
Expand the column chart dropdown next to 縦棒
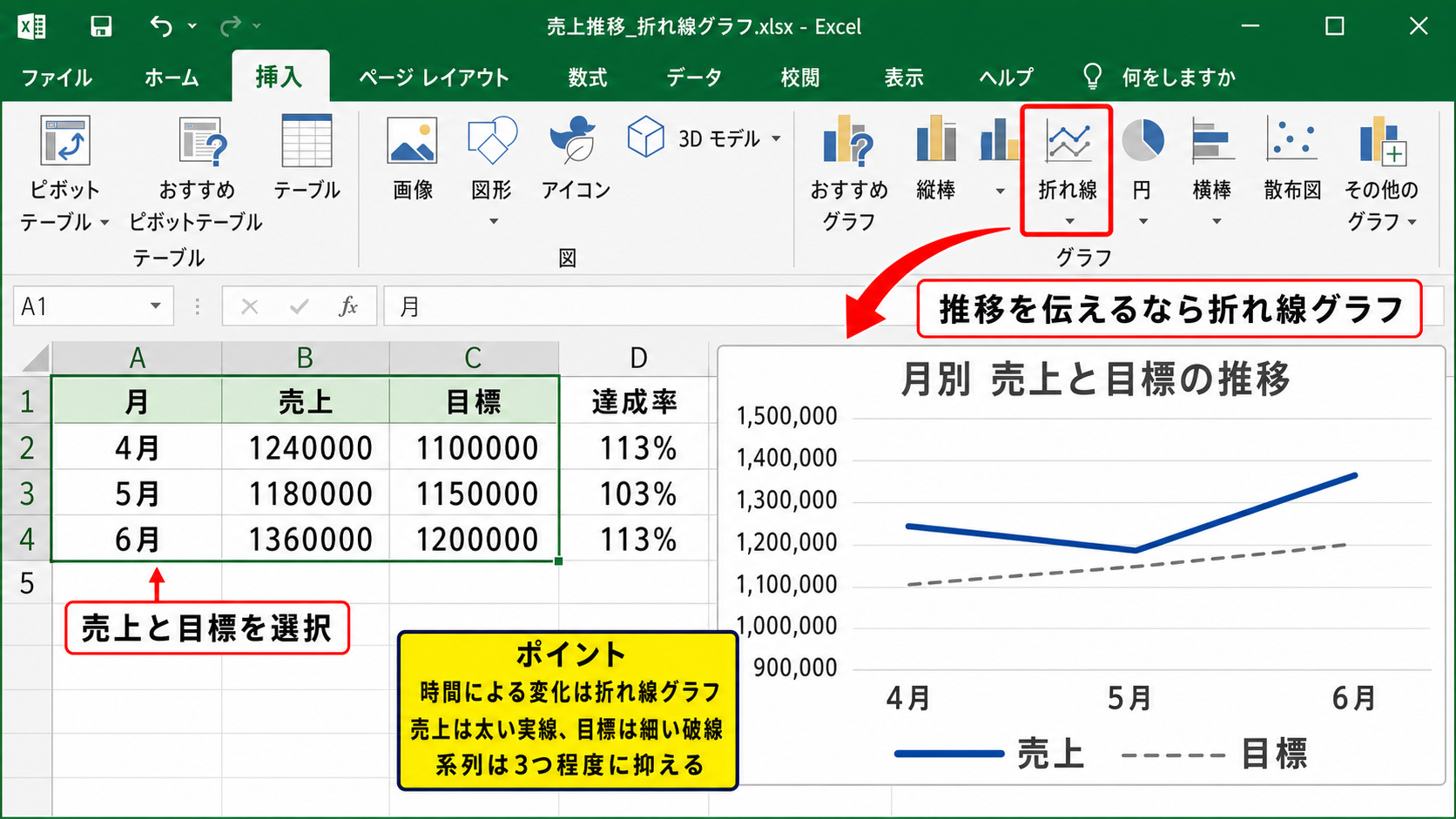pos(1000,191)
